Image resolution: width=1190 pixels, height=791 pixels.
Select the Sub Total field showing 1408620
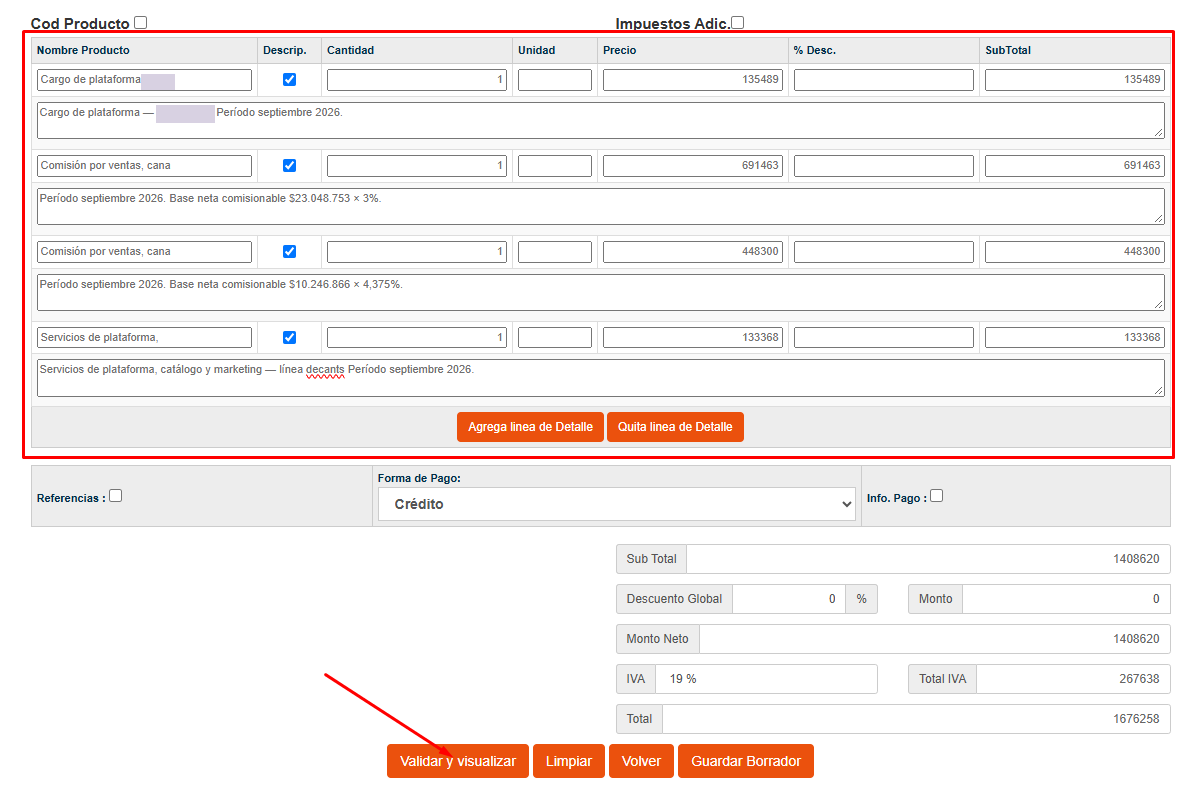click(x=928, y=559)
